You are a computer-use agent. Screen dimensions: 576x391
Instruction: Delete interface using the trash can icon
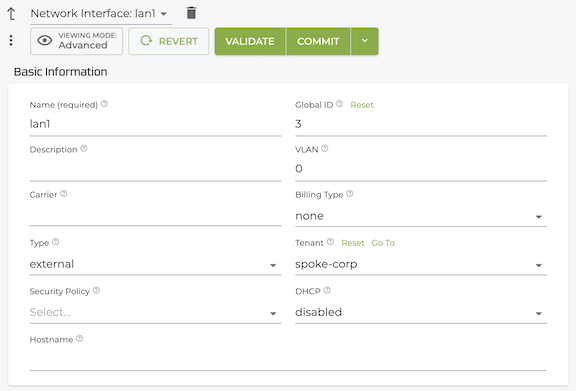click(x=191, y=13)
